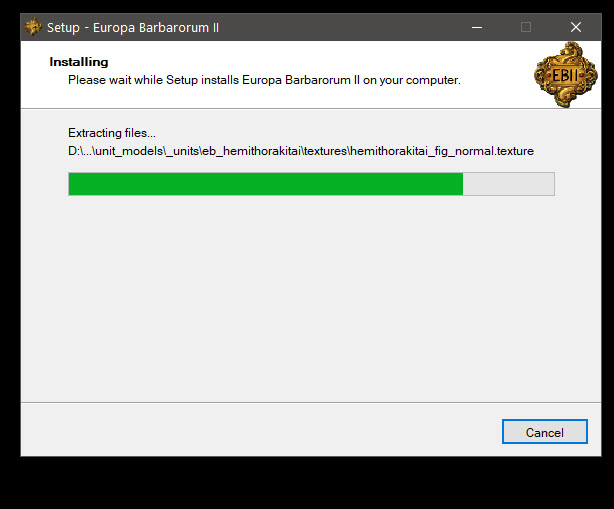Click the hemithorakitai_fig_normal.texture file name

pos(442,151)
